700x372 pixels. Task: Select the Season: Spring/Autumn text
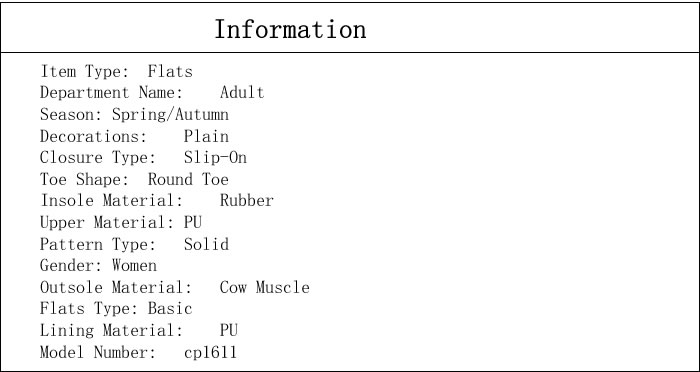tap(134, 115)
